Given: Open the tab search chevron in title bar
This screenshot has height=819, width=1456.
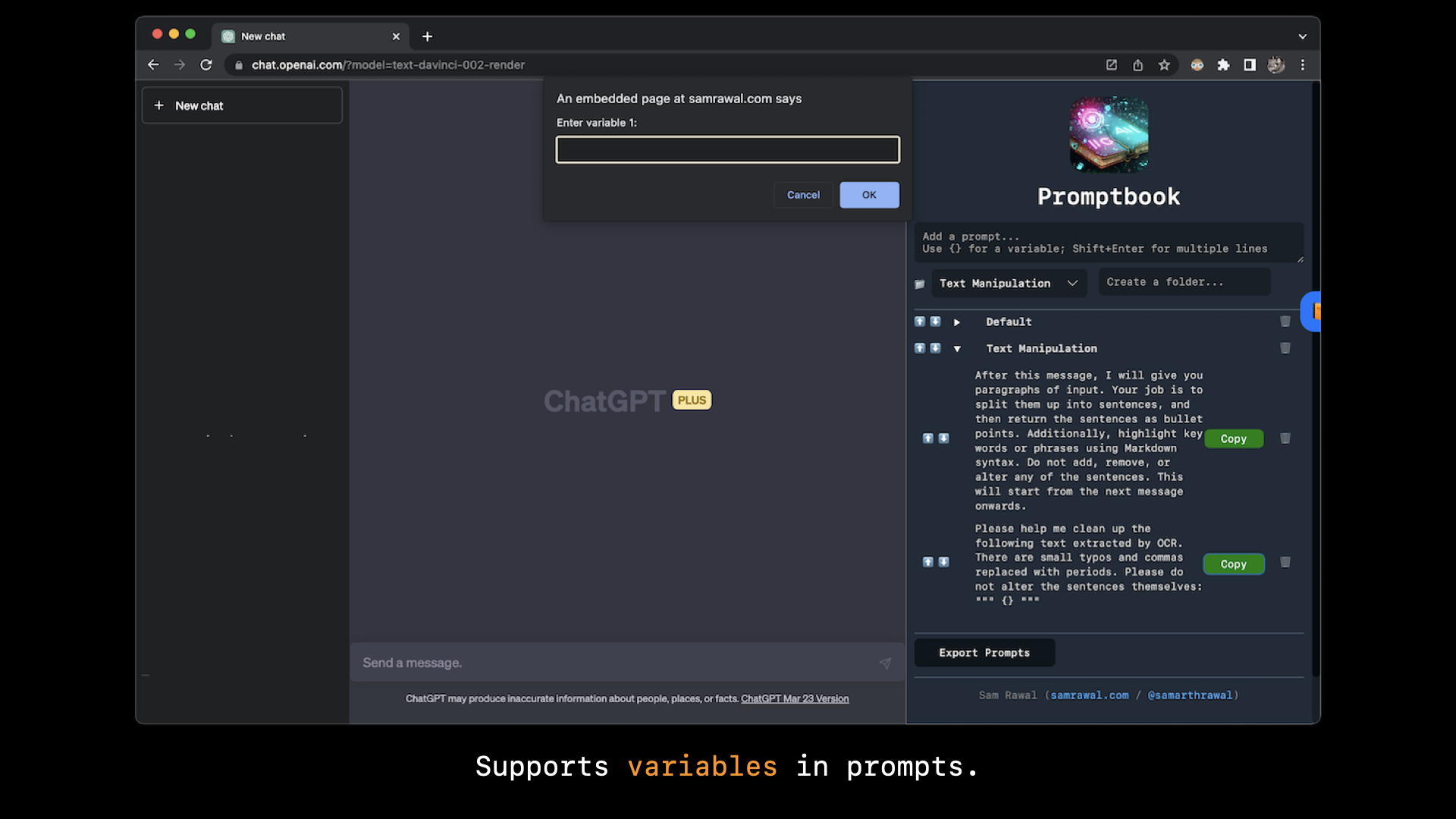Looking at the screenshot, I should pyautogui.click(x=1303, y=36).
